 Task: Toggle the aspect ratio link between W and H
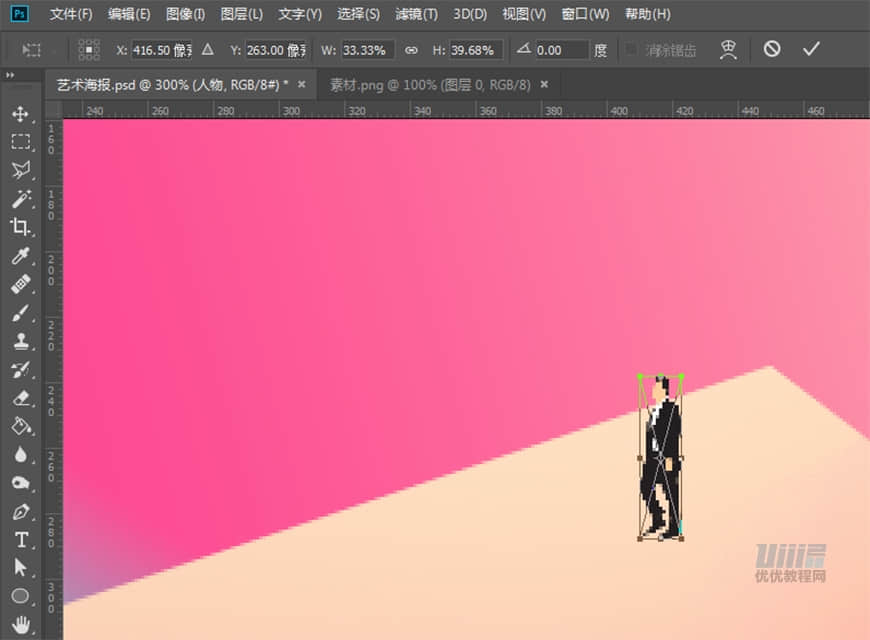click(x=411, y=50)
